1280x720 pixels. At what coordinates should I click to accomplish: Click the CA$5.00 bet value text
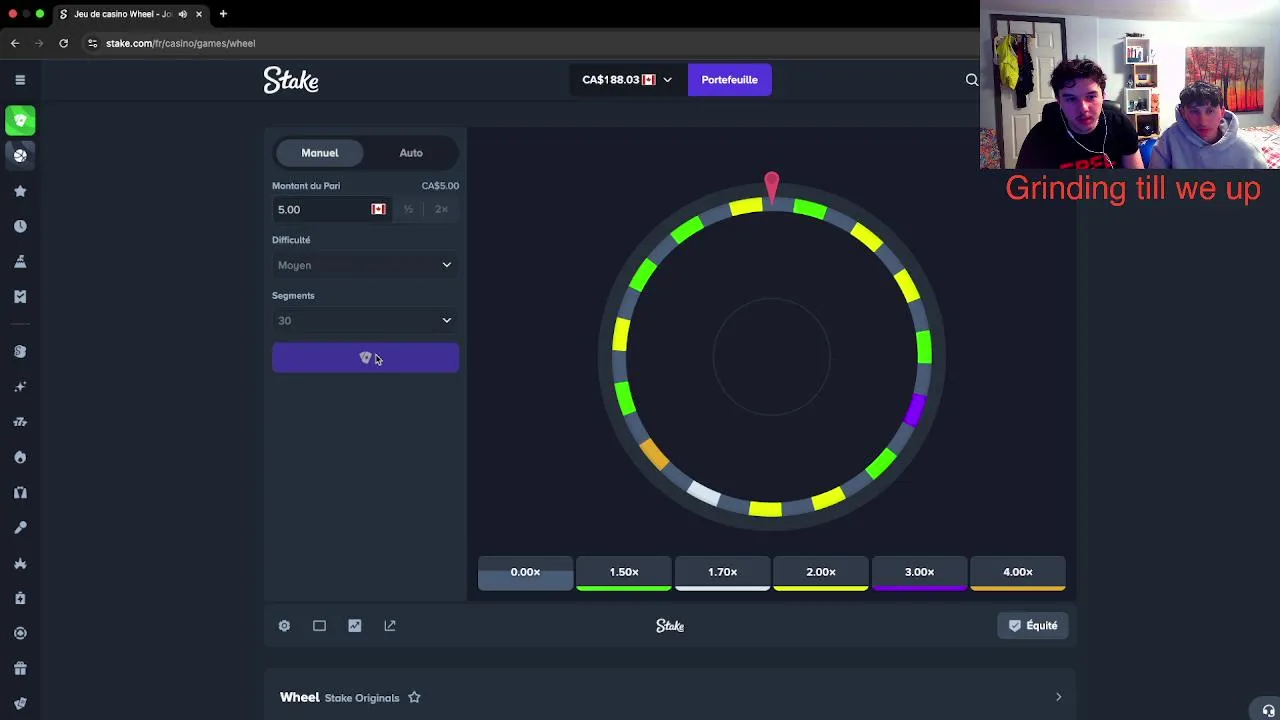click(x=440, y=186)
